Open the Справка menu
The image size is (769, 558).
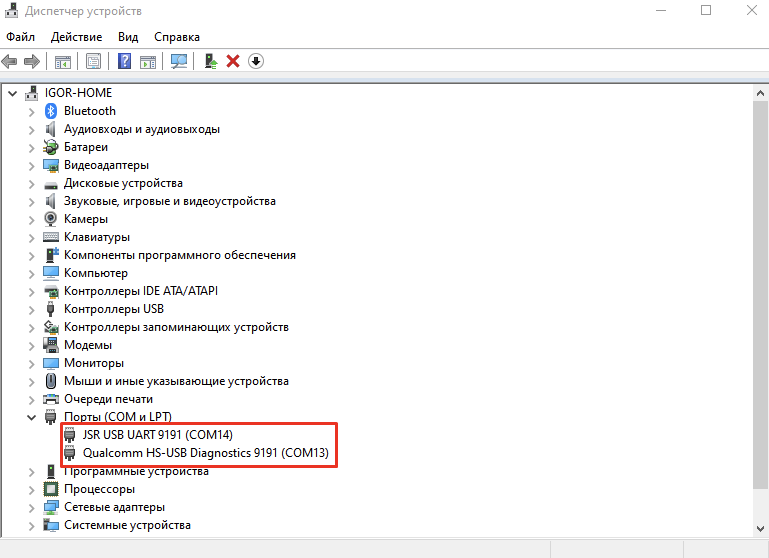point(177,37)
